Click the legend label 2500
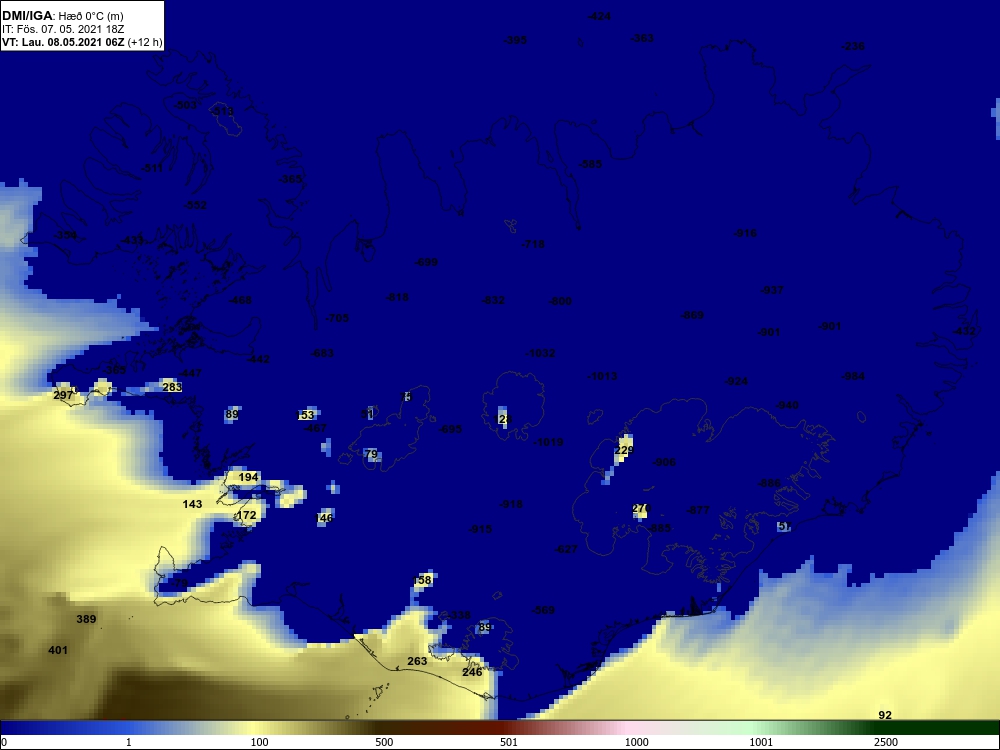This screenshot has height=750, width=1000. (x=886, y=742)
